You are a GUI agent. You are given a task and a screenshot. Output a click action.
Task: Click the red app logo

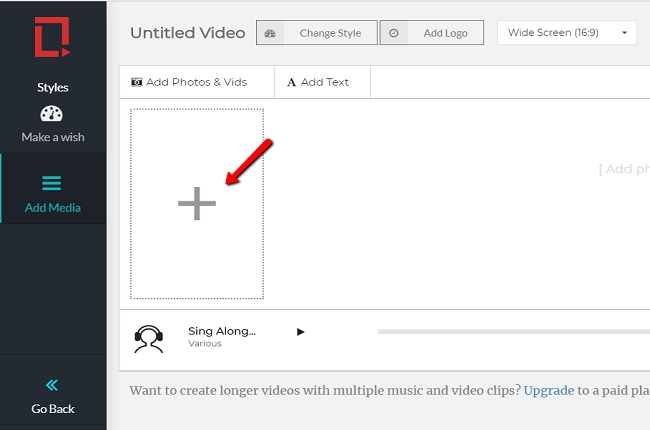[52, 37]
